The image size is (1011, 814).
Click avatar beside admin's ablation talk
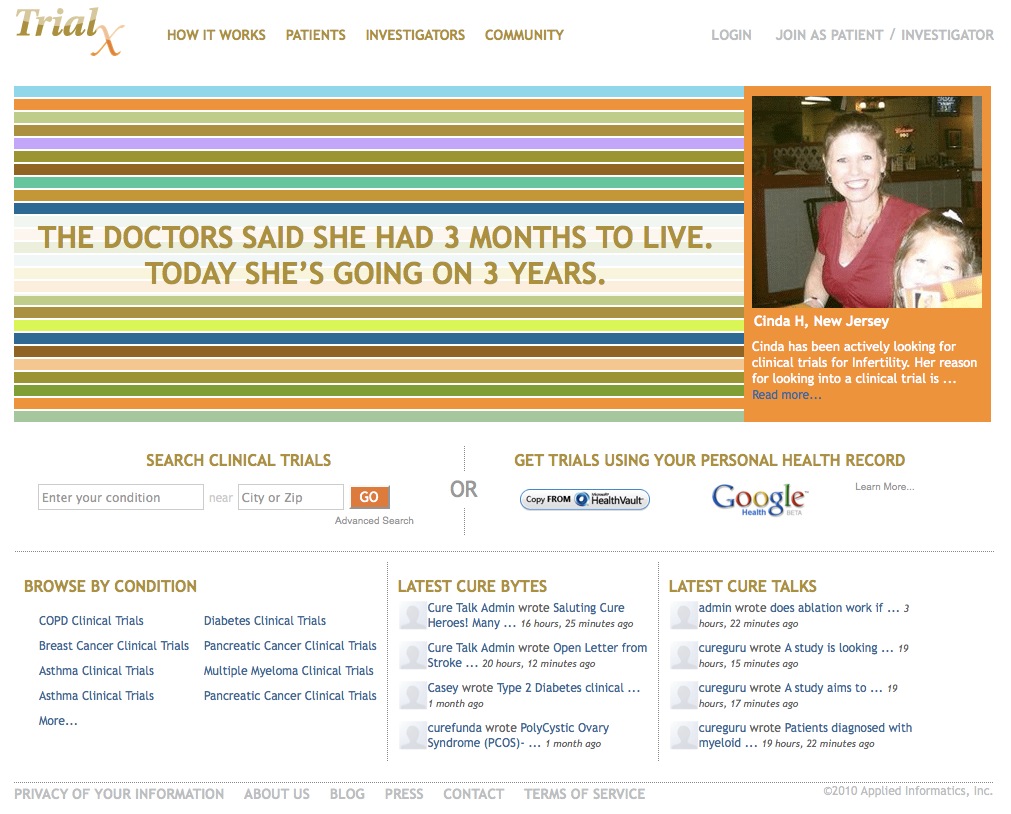point(684,616)
